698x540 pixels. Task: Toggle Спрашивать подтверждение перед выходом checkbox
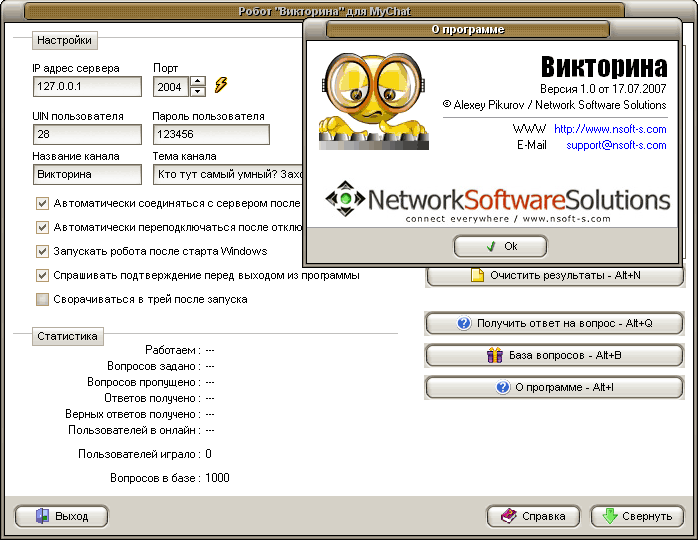(42, 276)
